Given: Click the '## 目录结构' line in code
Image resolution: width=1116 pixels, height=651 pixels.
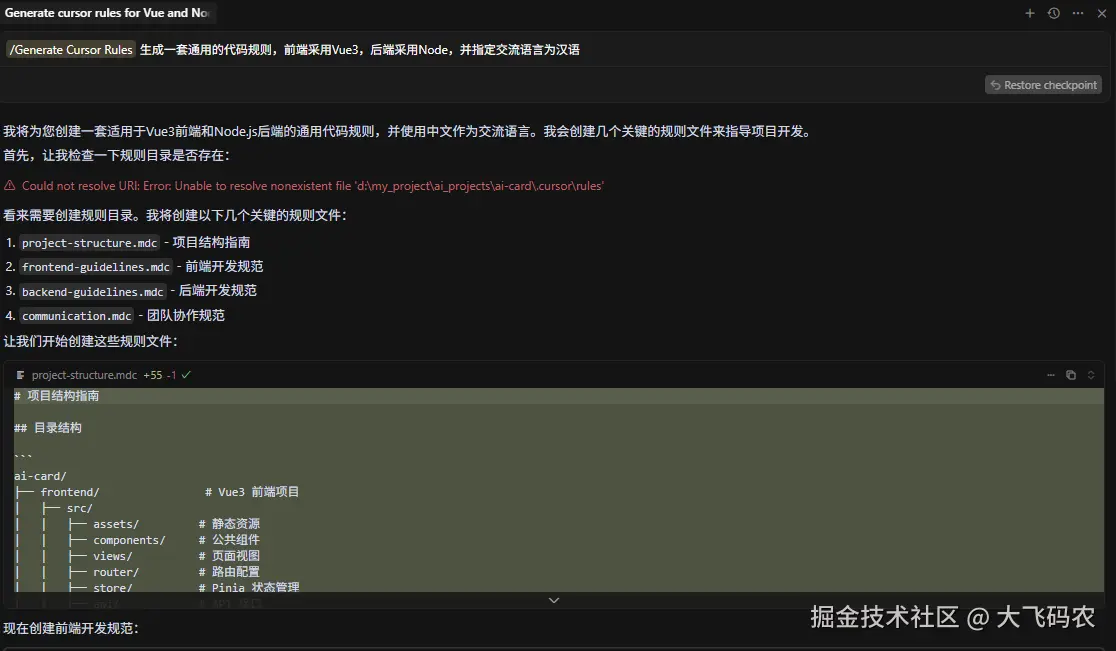Looking at the screenshot, I should click(x=48, y=428).
